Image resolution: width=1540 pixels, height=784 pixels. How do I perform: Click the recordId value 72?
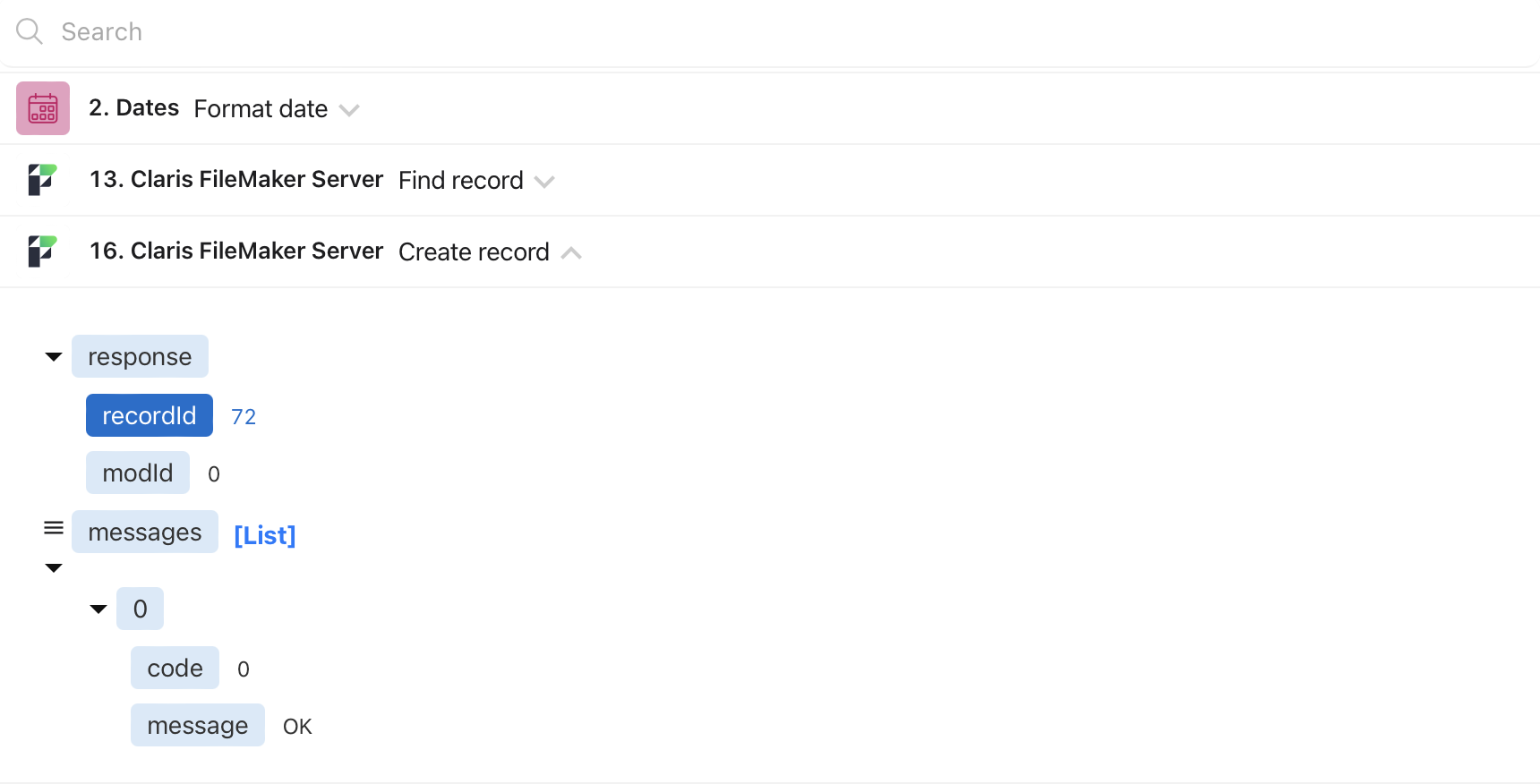243,415
